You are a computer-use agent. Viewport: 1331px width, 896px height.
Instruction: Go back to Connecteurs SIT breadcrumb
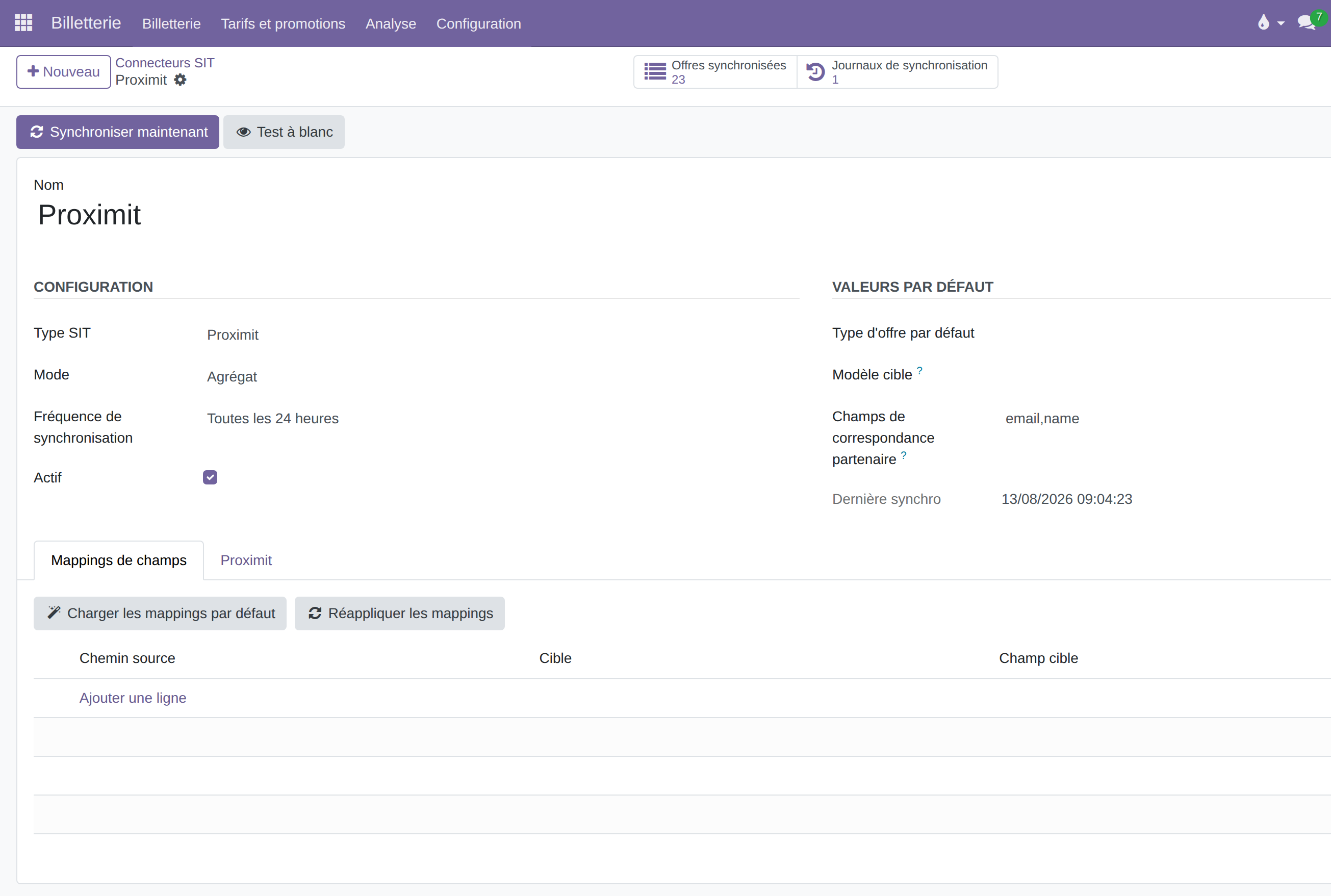coord(165,63)
